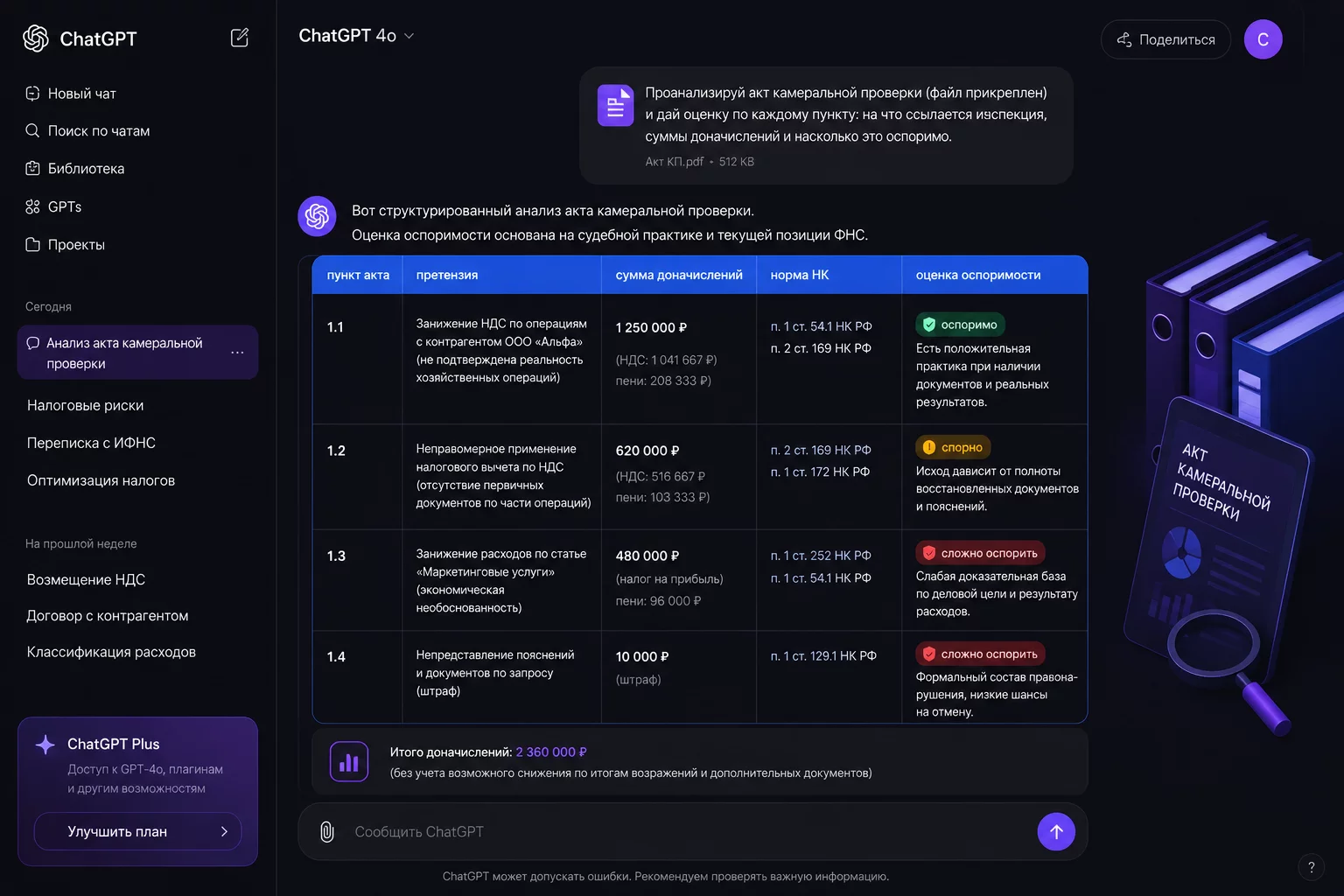Click the chevron arrow on Улучшить план
The height and width of the screenshot is (896, 1344).
click(x=224, y=832)
